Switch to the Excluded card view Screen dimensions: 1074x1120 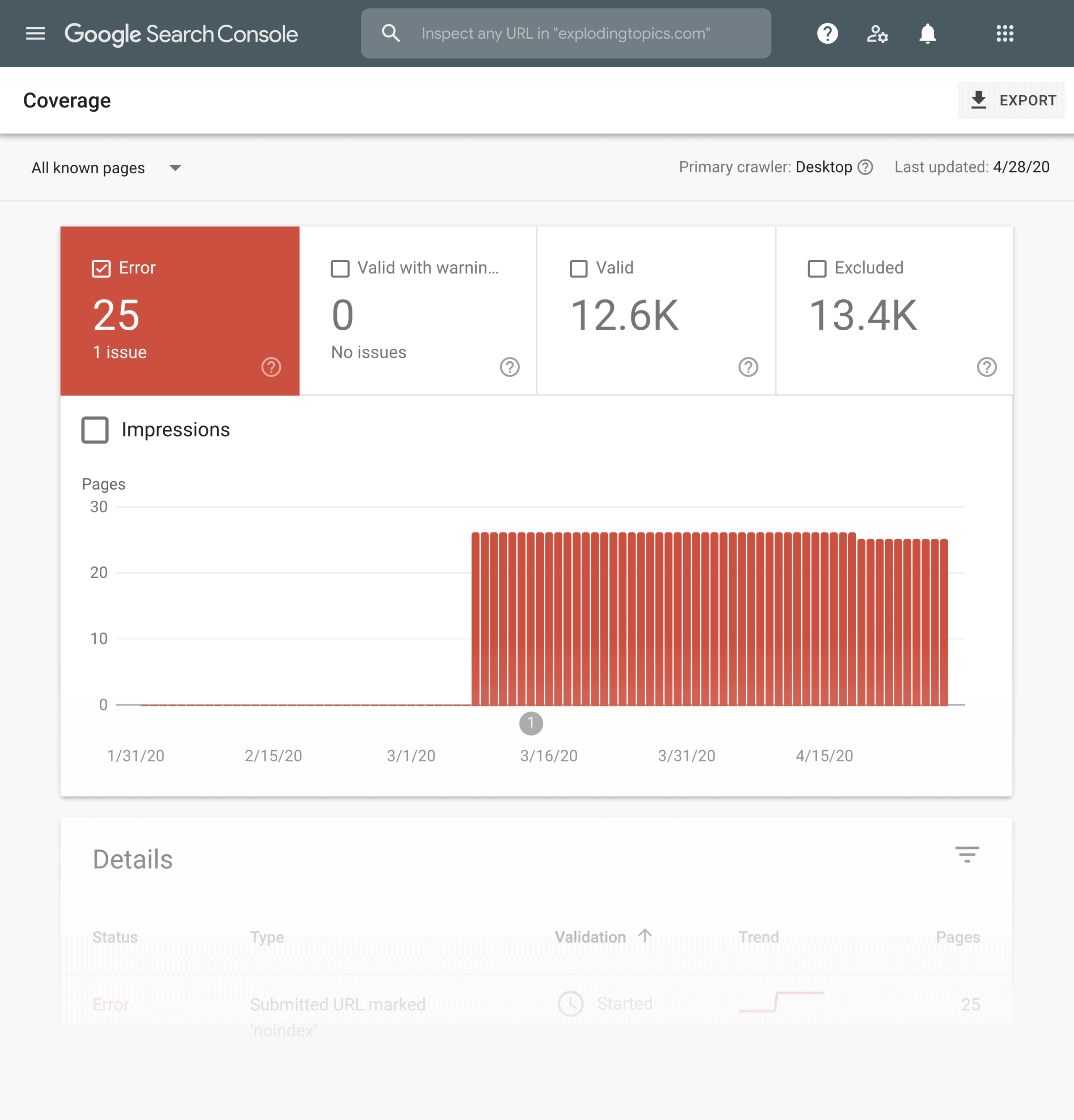pos(894,311)
